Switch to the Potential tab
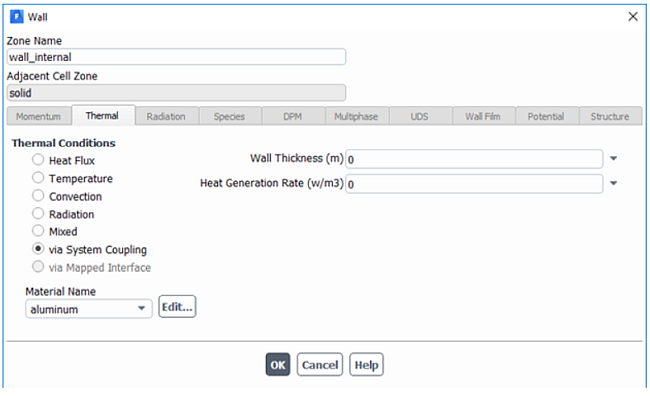This screenshot has height=396, width=650. (546, 117)
